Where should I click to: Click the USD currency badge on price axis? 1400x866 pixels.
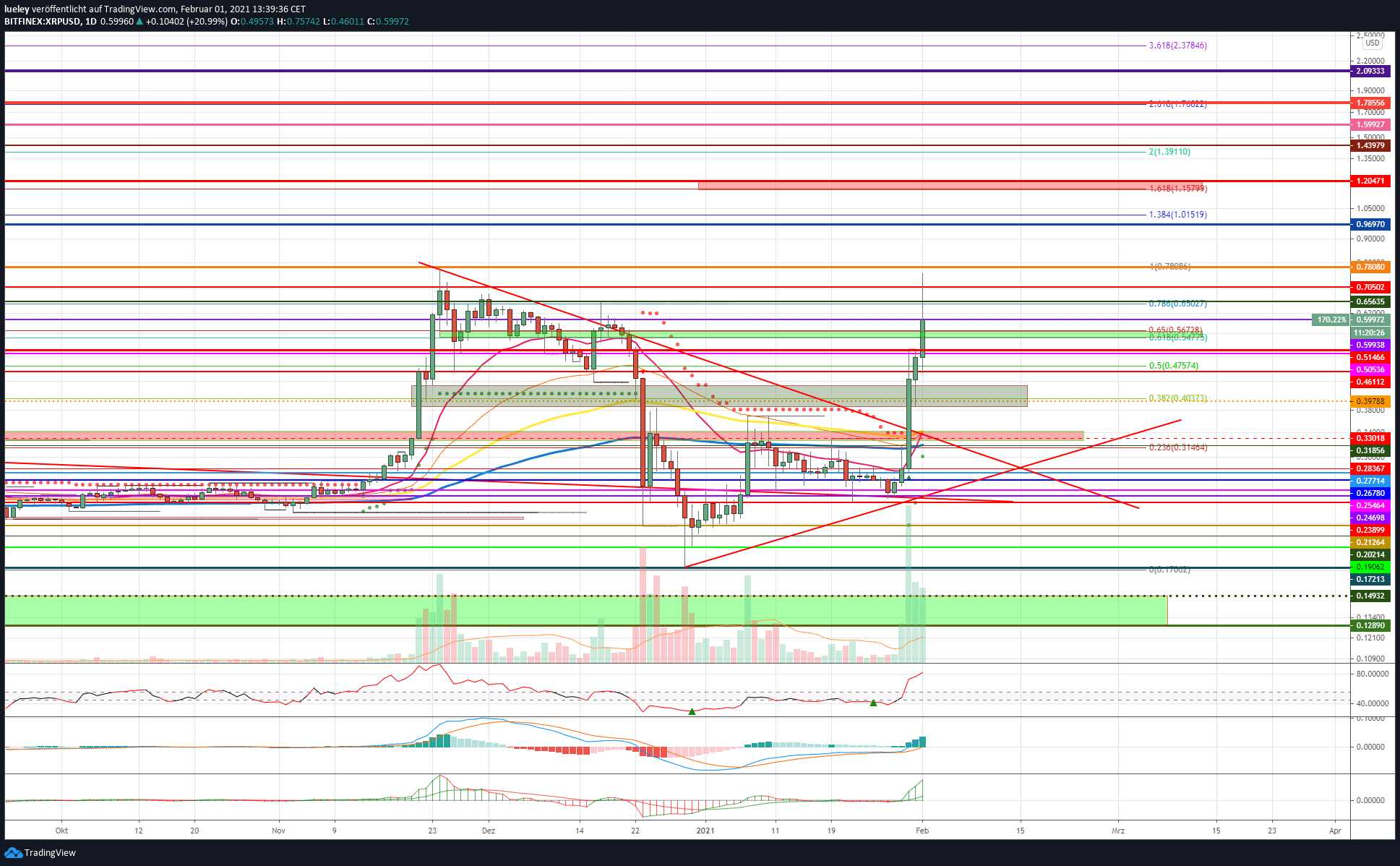[1372, 43]
